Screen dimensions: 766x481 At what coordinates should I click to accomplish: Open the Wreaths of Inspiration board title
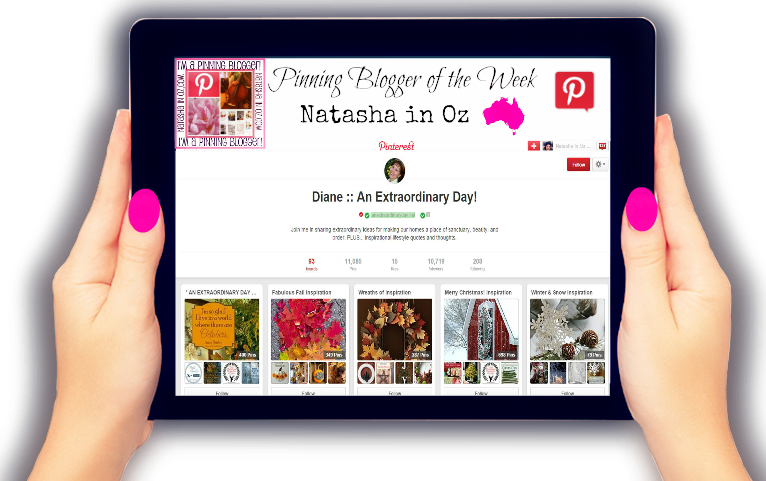(x=384, y=292)
